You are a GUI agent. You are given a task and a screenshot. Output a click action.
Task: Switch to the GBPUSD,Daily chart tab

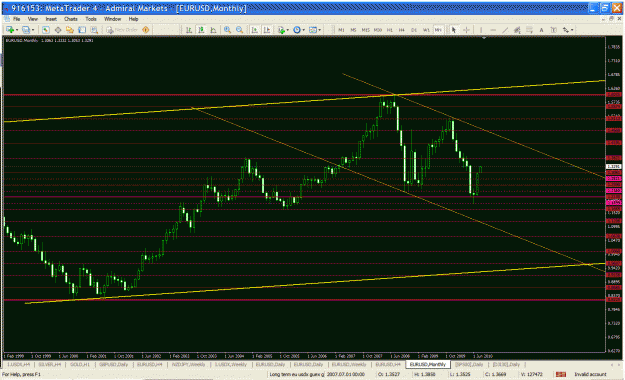click(x=113, y=364)
